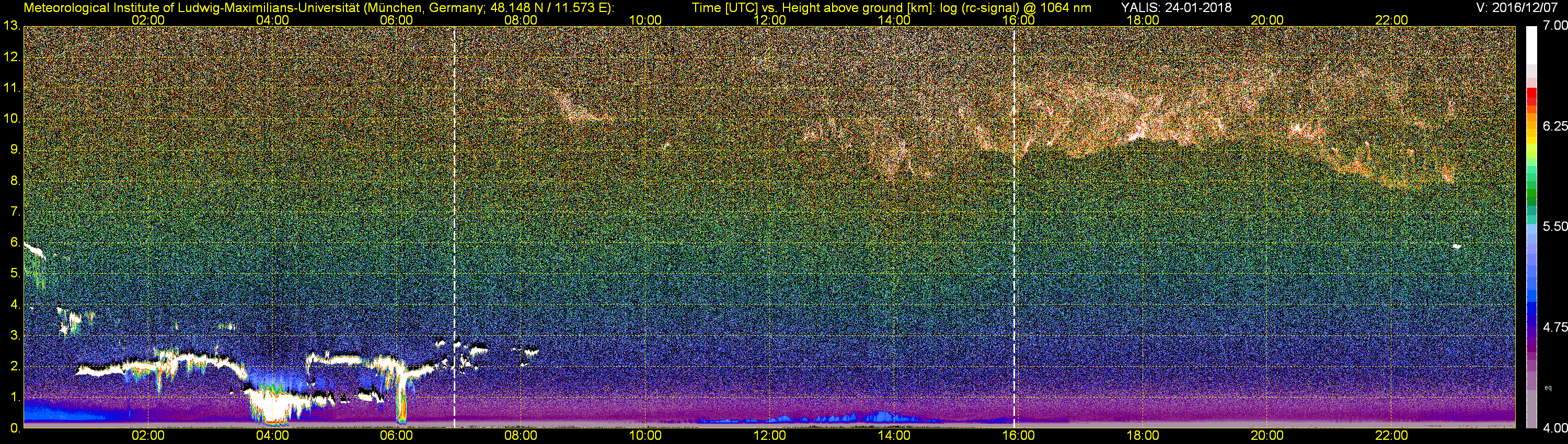Viewport: 1568px width, 444px height.
Task: Click the 22:00 label on the bottom time axis
Action: pos(1391,436)
